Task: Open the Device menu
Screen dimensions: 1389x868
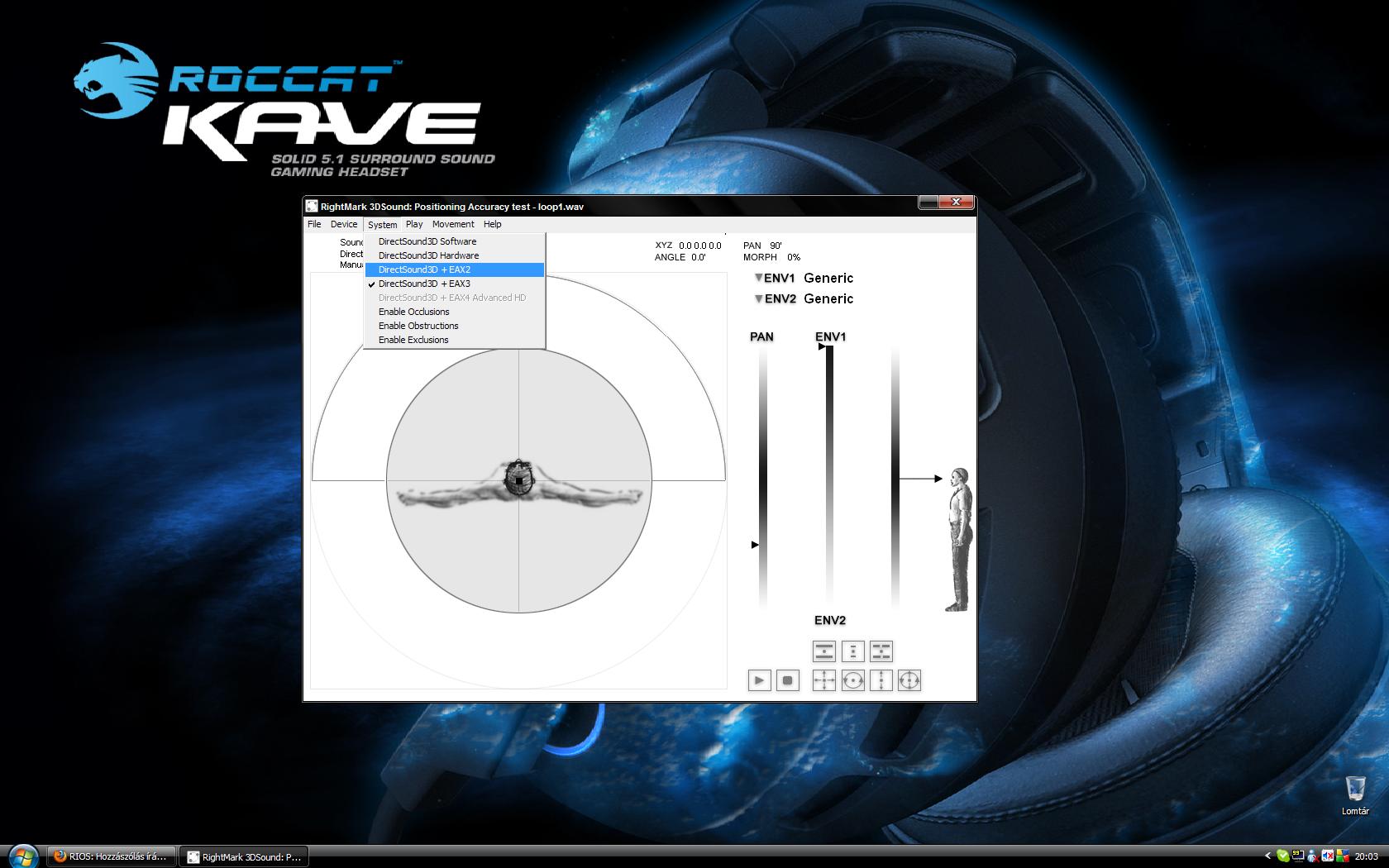Action: [x=344, y=224]
